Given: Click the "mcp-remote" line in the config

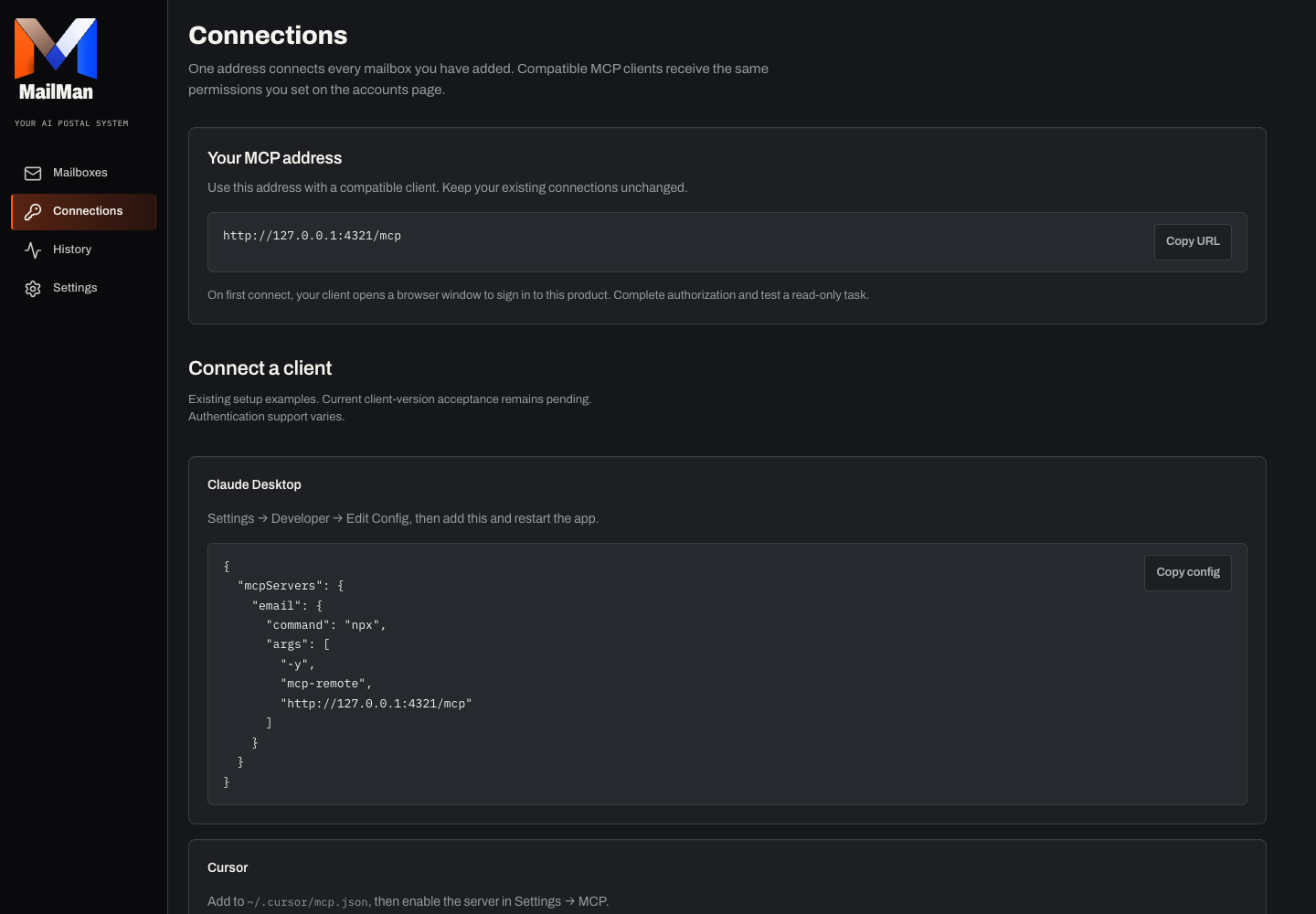Looking at the screenshot, I should [x=326, y=685].
